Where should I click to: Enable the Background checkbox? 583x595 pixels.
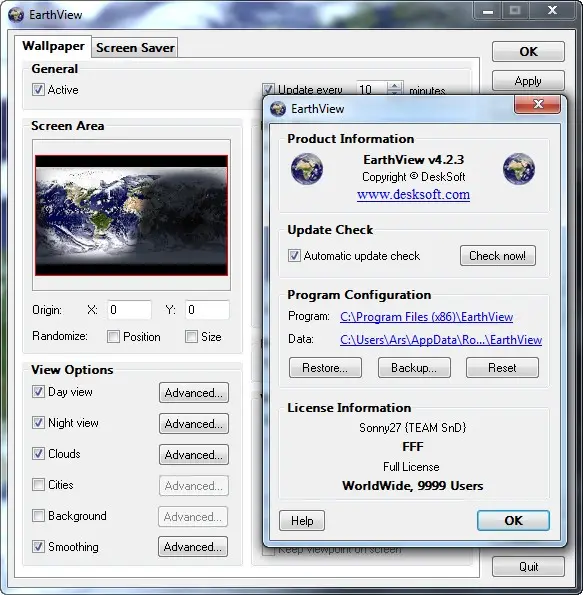click(38, 516)
